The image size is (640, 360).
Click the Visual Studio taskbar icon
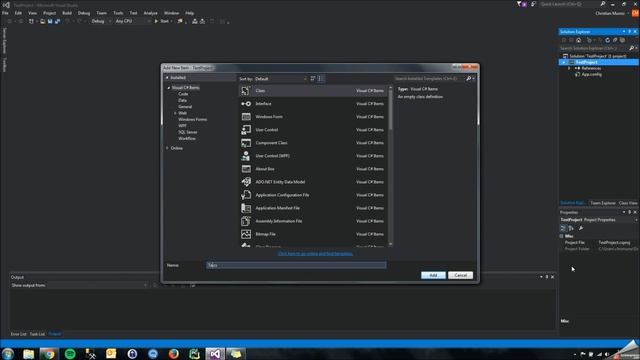215,353
